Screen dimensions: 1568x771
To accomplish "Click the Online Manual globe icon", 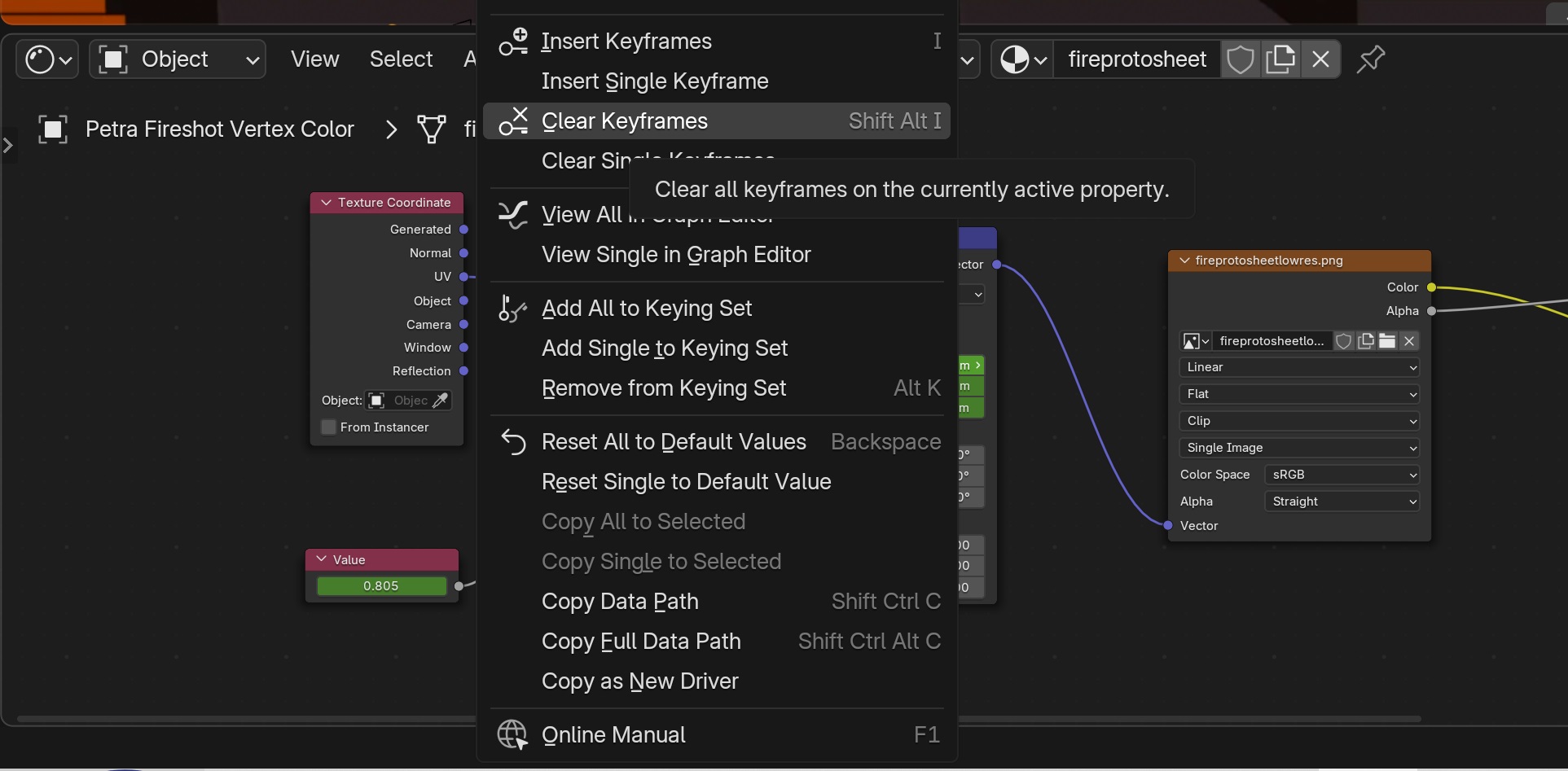I will coord(513,735).
